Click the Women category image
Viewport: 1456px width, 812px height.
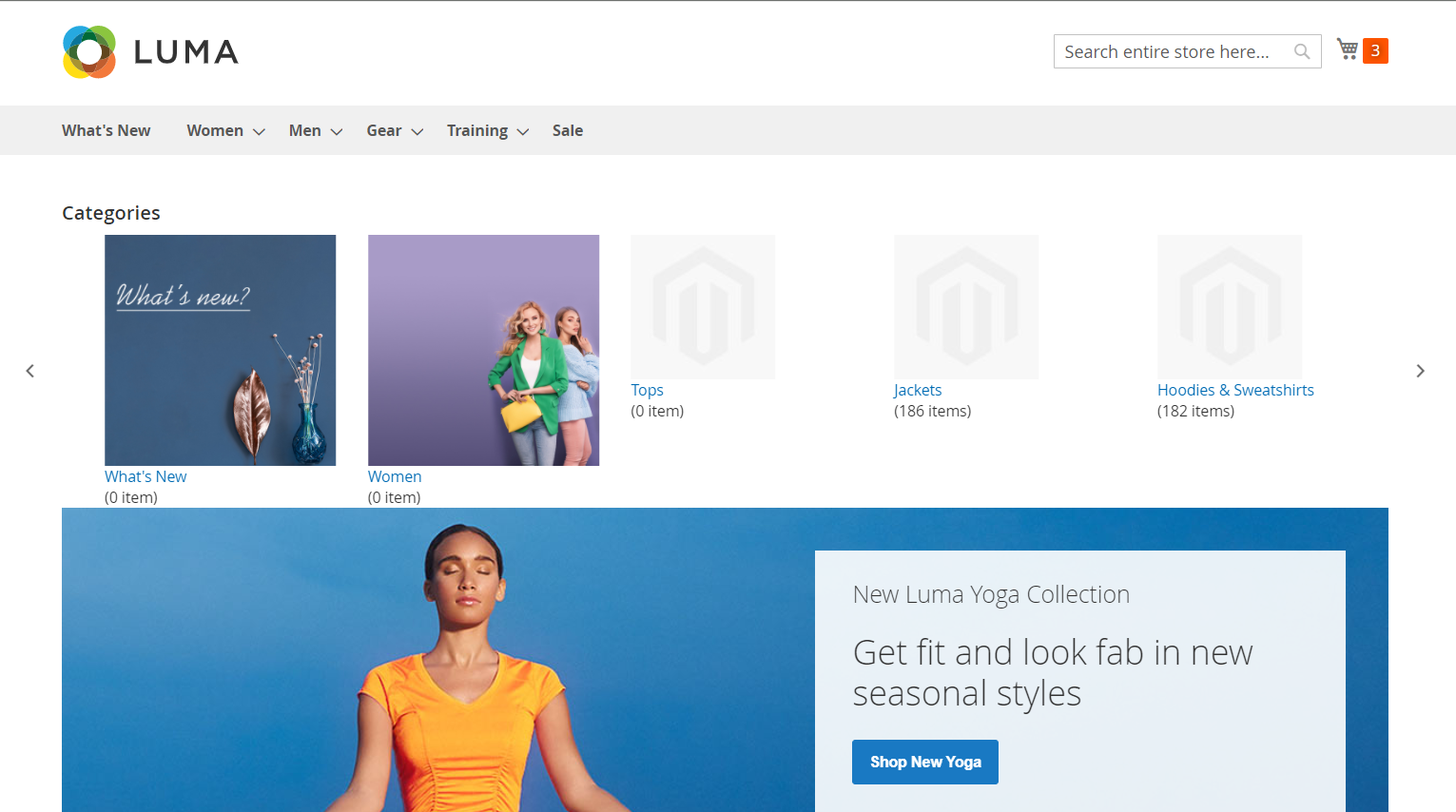pos(483,350)
